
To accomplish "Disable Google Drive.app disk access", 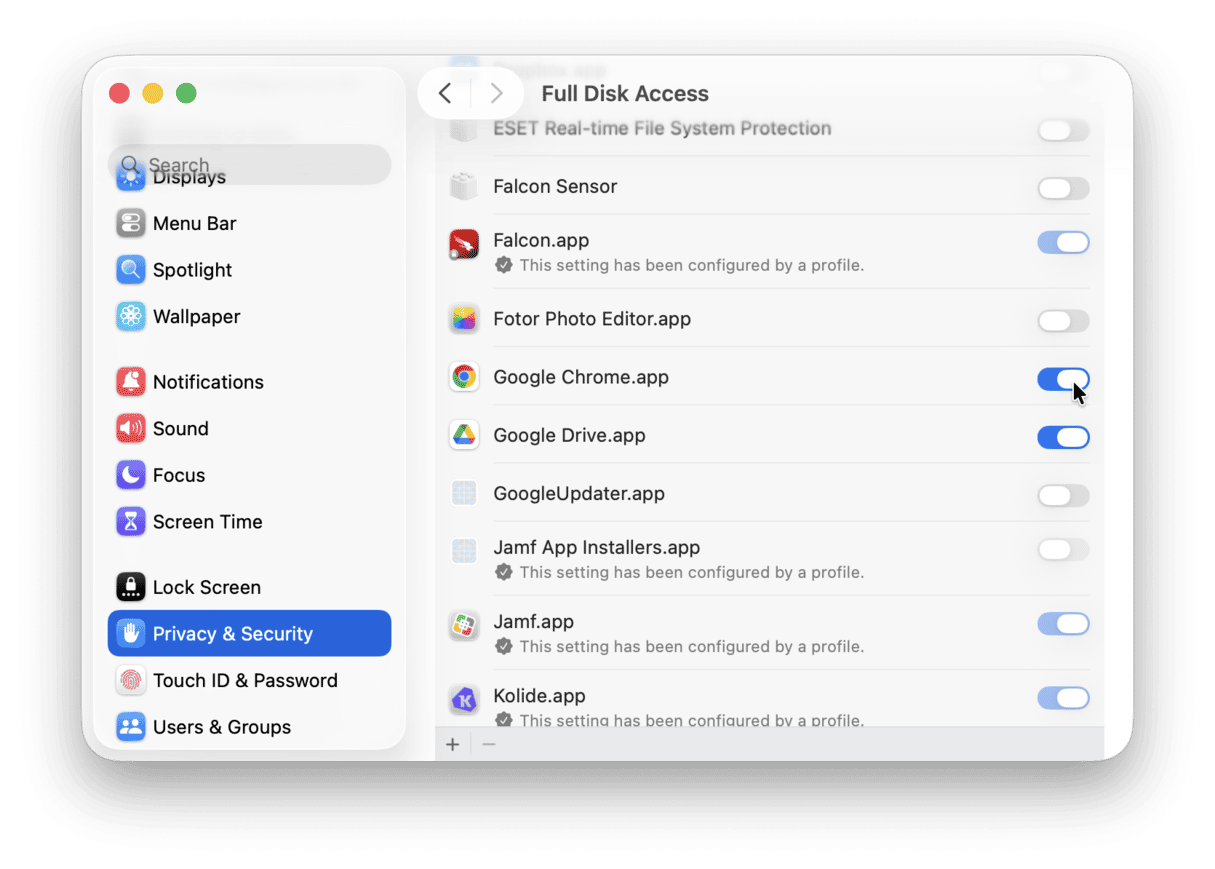I will (x=1063, y=437).
